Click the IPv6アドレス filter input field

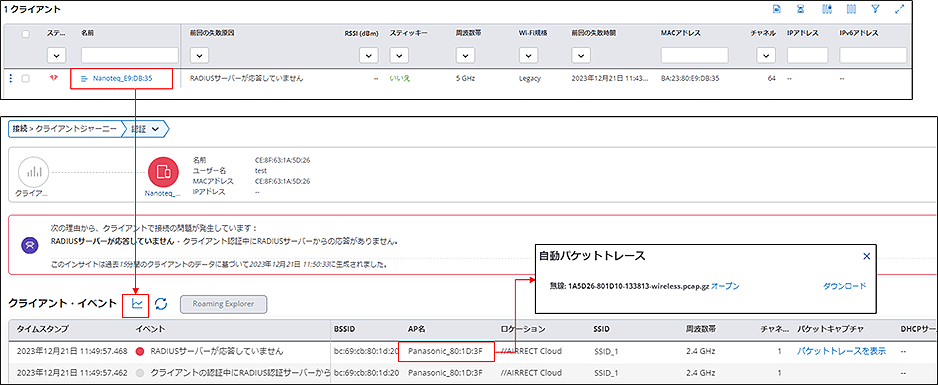coord(873,56)
